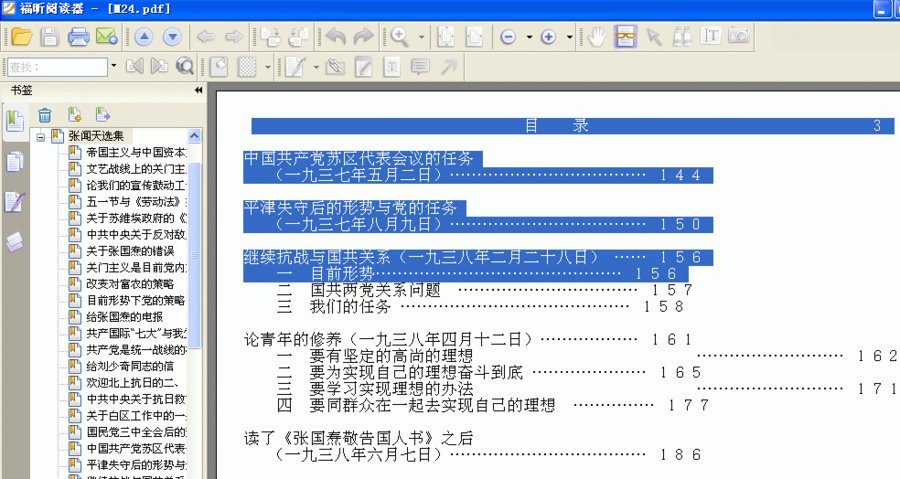Select the pencil drawing tool
The width and height of the screenshot is (900, 479).
coord(295,67)
